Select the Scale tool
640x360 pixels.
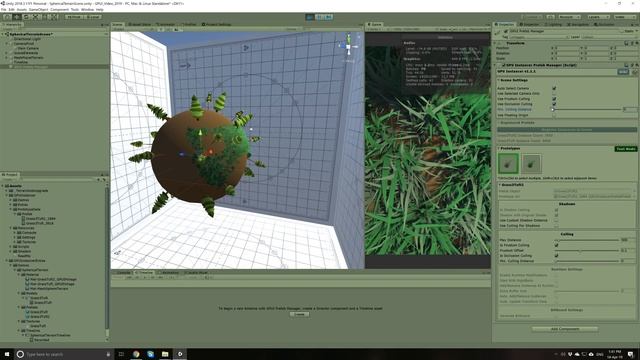(36, 17)
